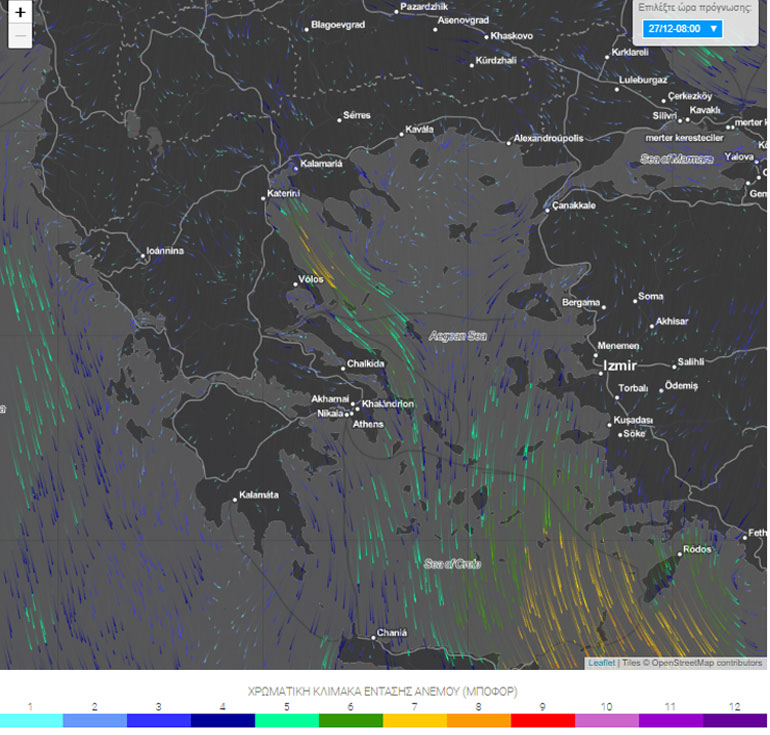The height and width of the screenshot is (735, 770).
Task: Select the red Beaufort 9 color swatch
Action: (543, 720)
